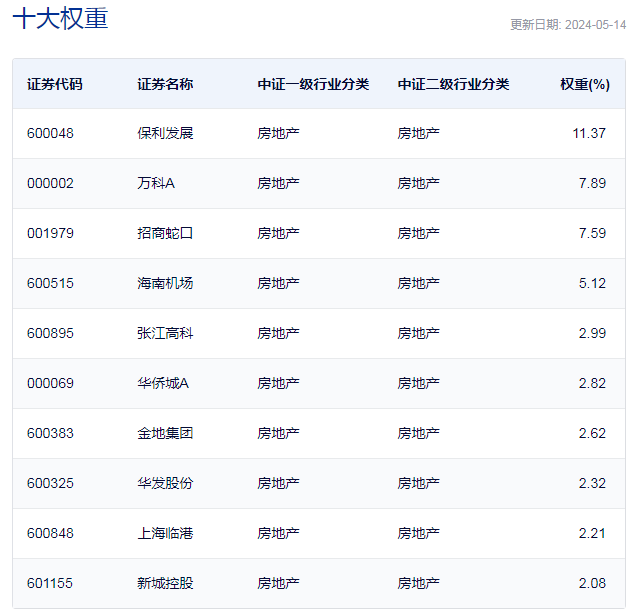Click the 权重(%) column header
Screen dimensions: 631x614
(x=585, y=84)
